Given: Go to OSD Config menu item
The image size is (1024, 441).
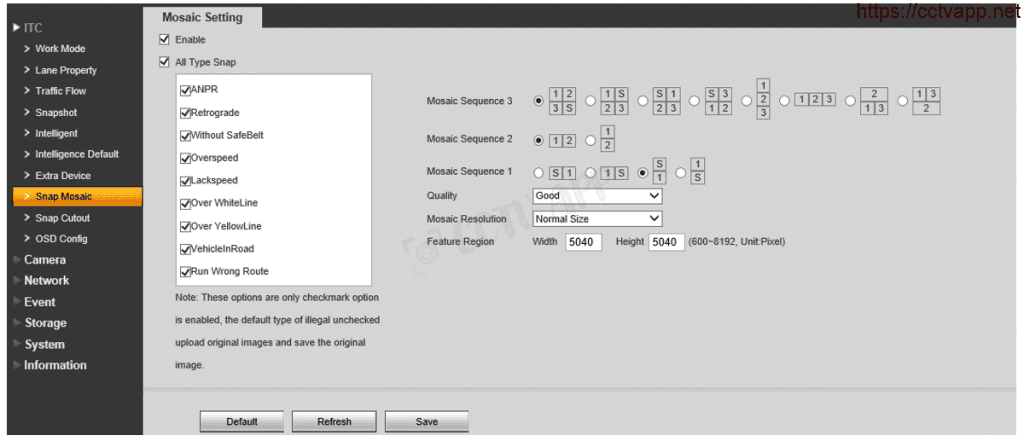Looking at the screenshot, I should click(61, 239).
